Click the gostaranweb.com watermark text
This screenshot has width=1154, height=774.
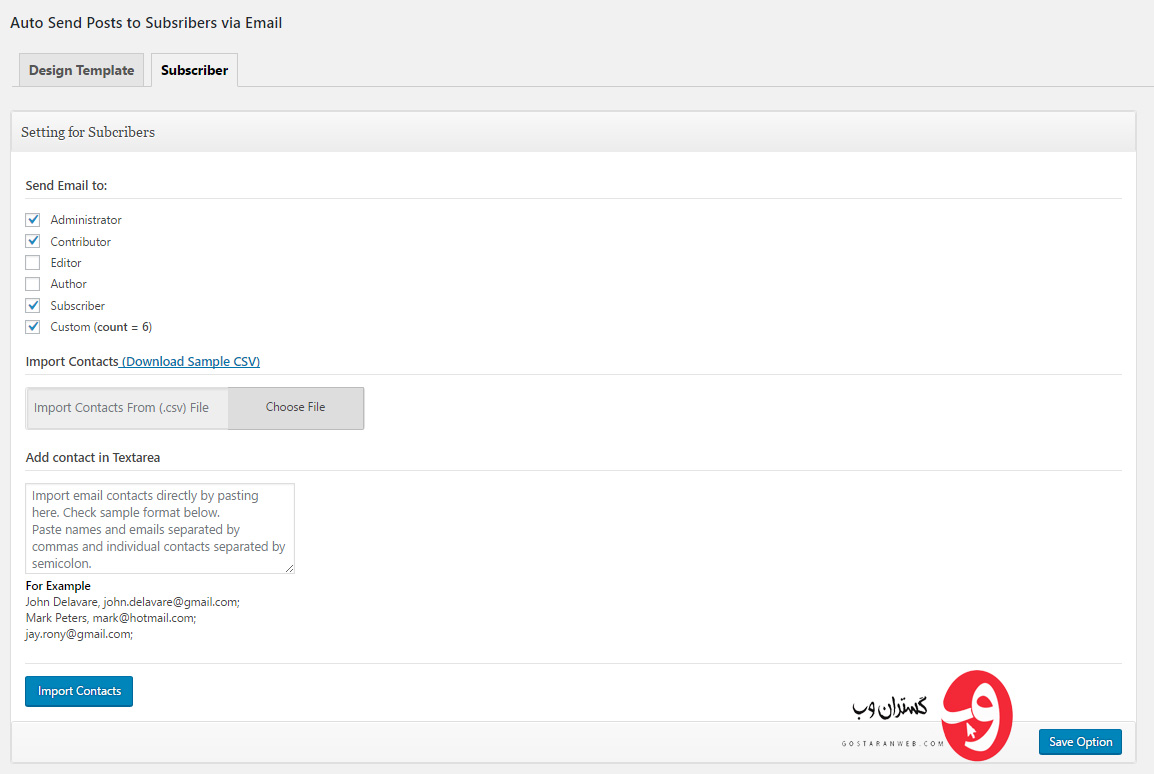click(892, 744)
